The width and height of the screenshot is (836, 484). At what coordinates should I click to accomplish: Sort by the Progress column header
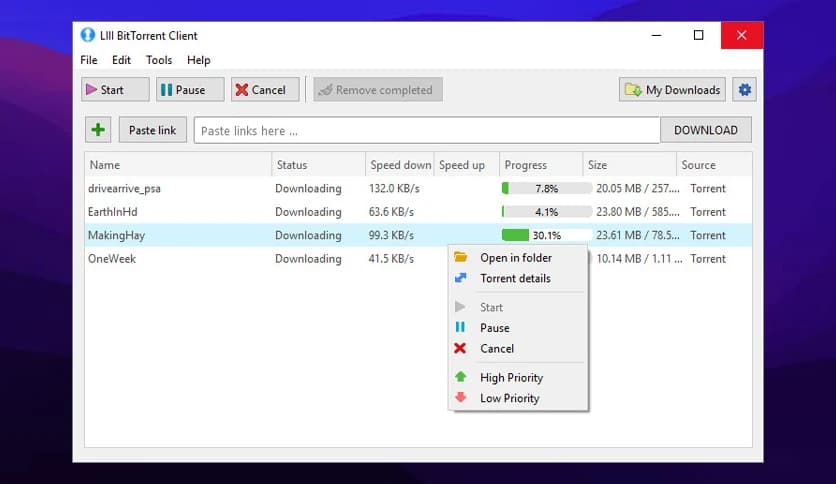(x=541, y=165)
